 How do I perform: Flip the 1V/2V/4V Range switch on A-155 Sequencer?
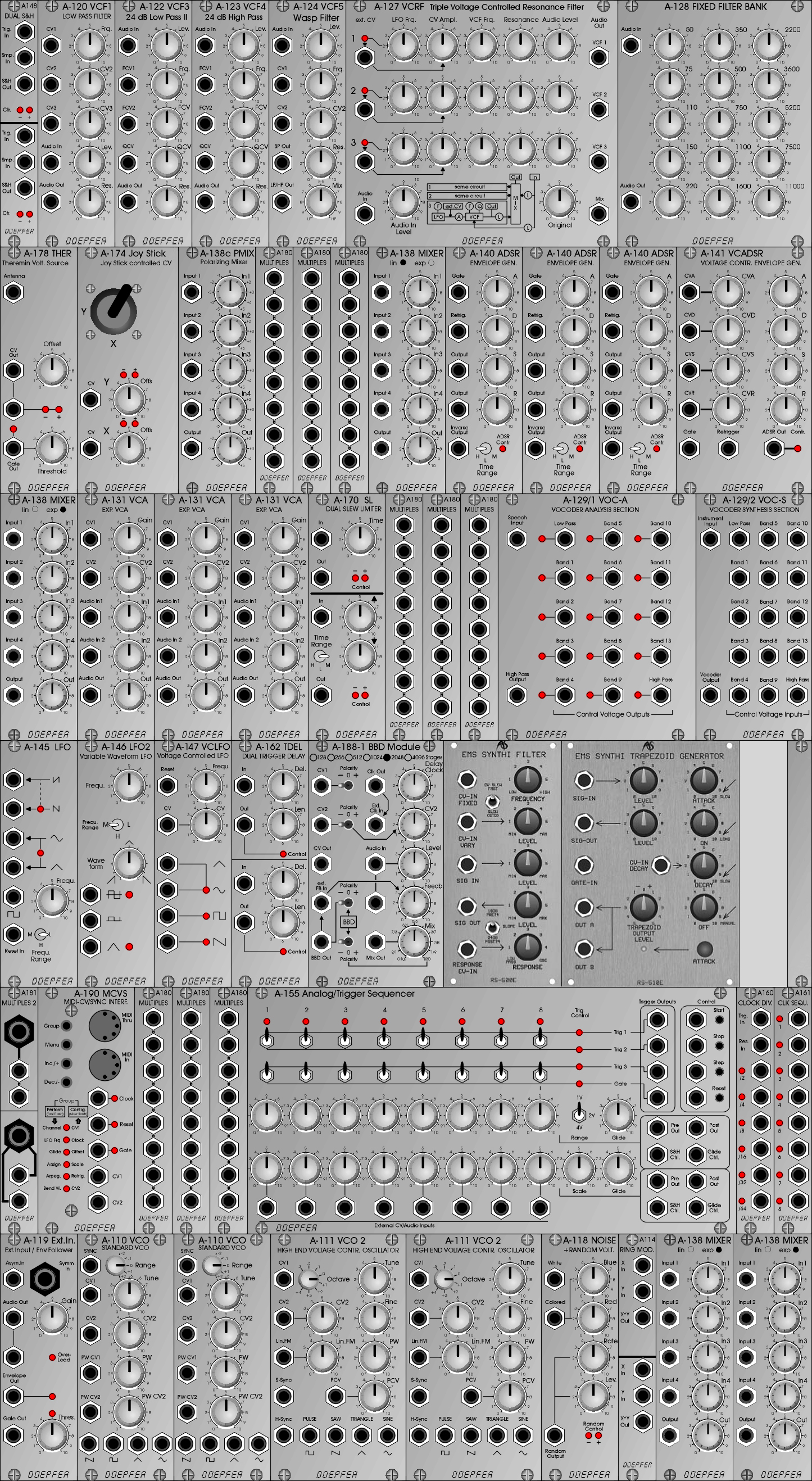[579, 1113]
